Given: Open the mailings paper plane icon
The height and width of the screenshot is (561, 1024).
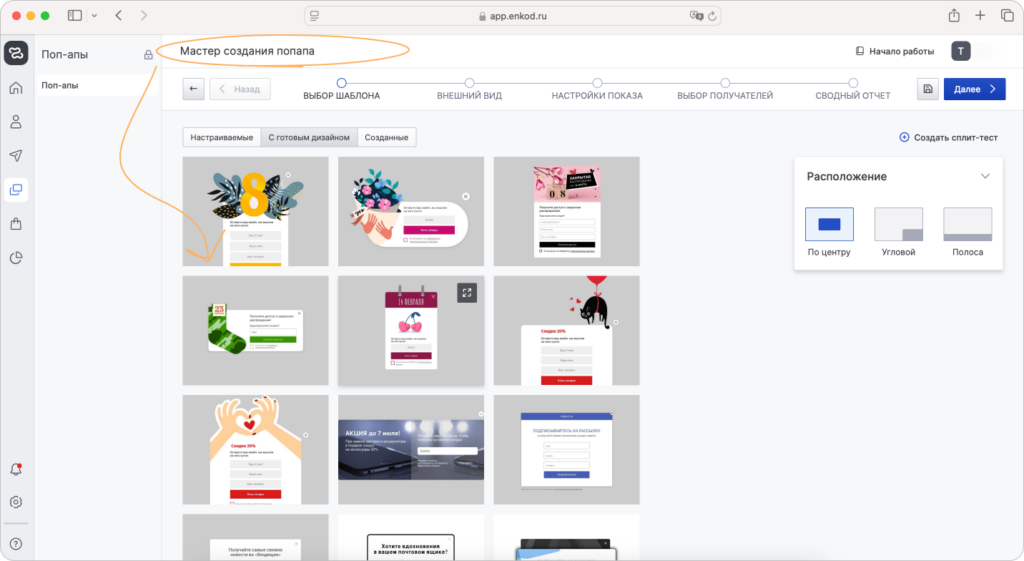Looking at the screenshot, I should point(16,155).
